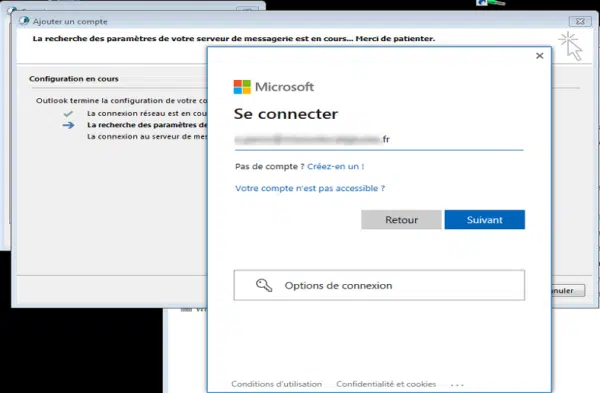Go back with the Retour button
The image size is (600, 393).
click(401, 220)
